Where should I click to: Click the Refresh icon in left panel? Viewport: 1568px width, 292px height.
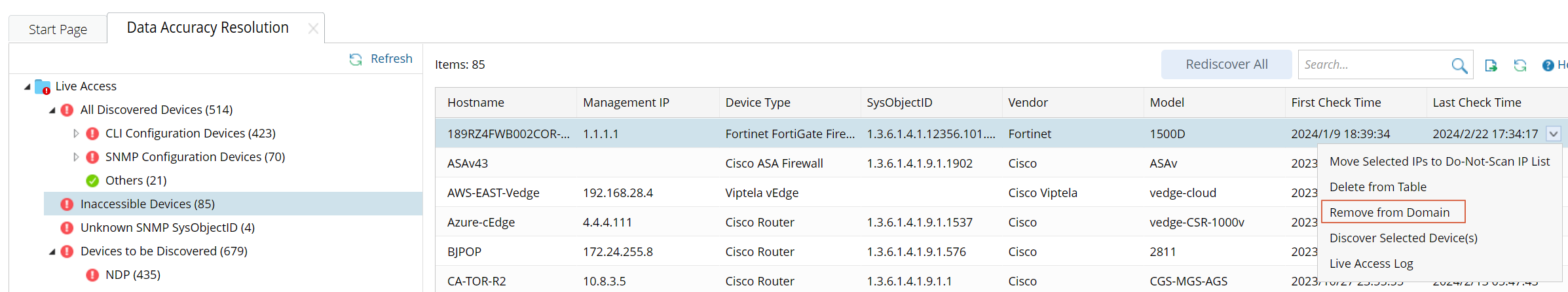click(x=356, y=60)
